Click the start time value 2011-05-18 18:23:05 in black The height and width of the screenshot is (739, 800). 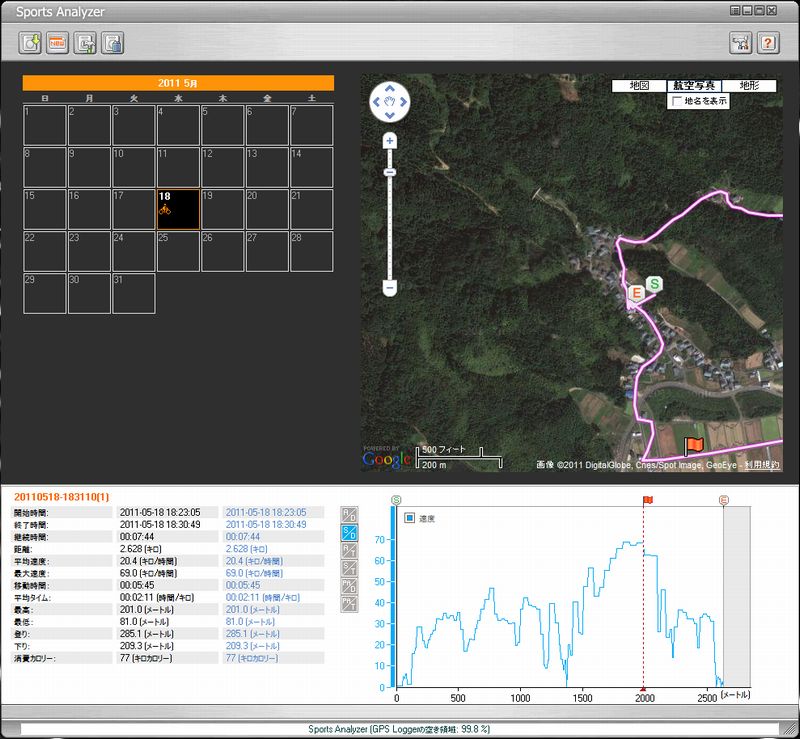pos(160,512)
